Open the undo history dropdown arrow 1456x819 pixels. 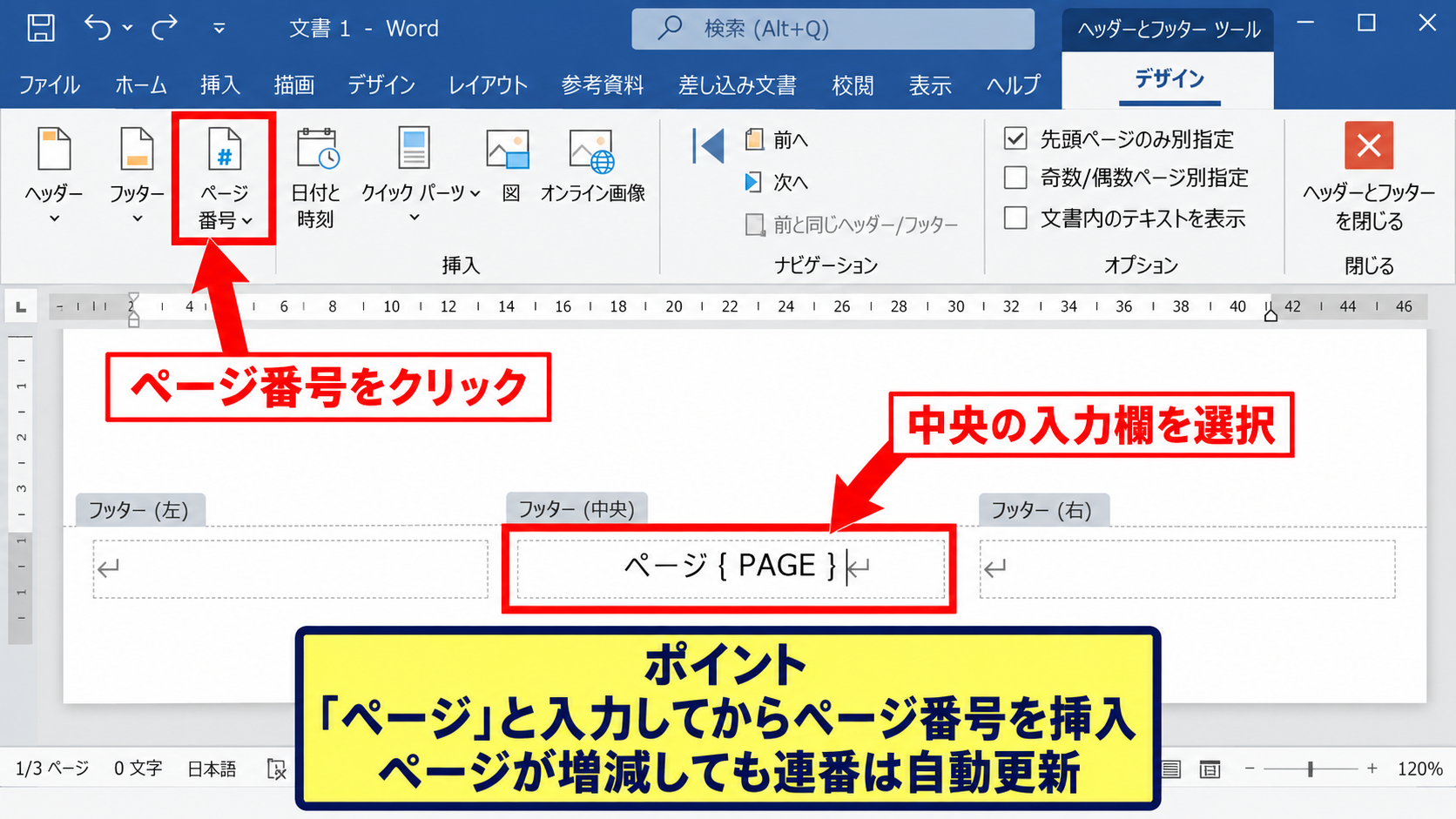[127, 28]
